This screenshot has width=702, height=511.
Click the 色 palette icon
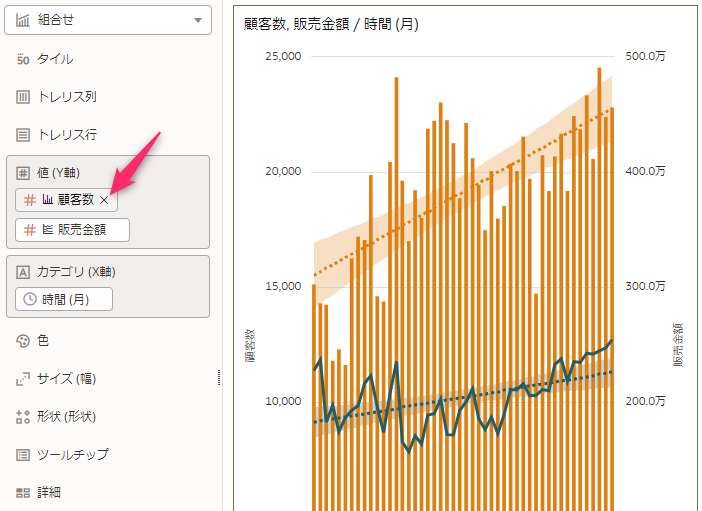[23, 341]
